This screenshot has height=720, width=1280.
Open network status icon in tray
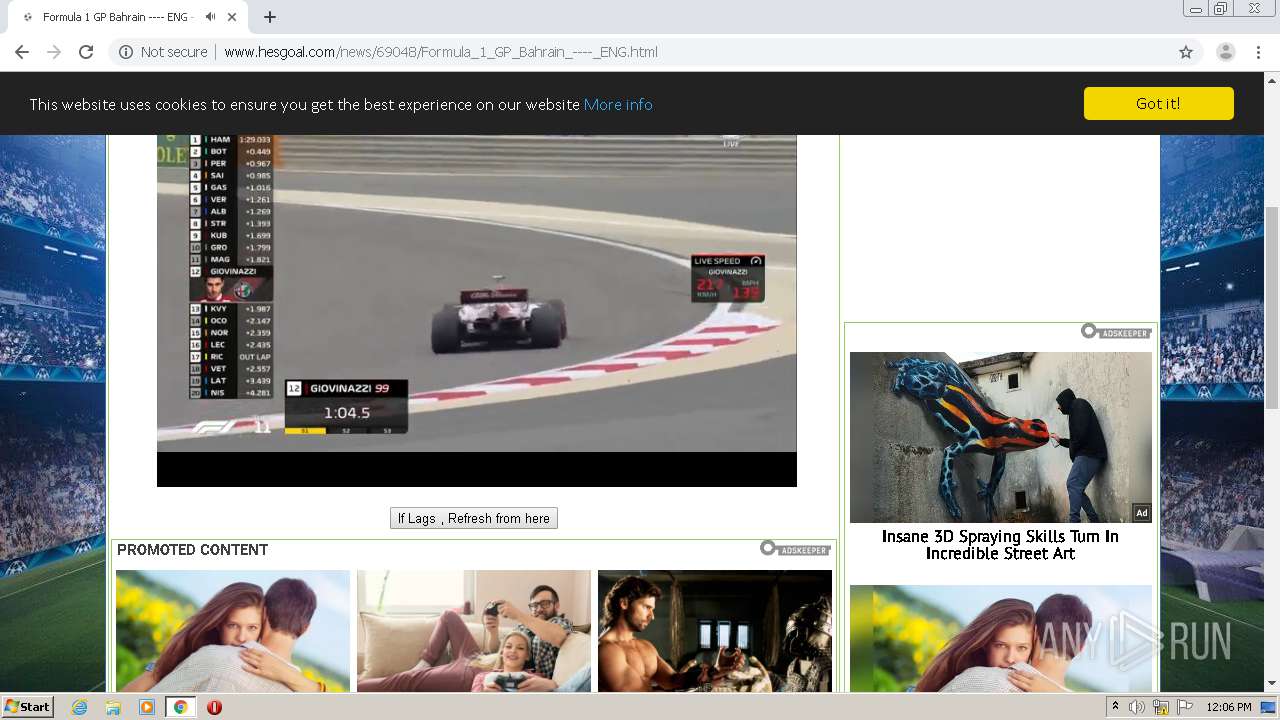coord(1161,707)
